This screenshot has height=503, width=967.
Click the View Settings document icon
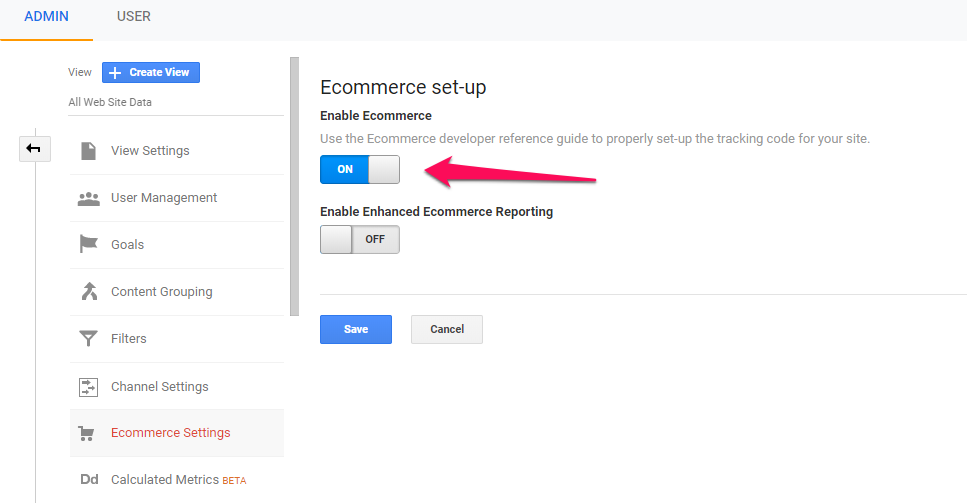click(89, 151)
